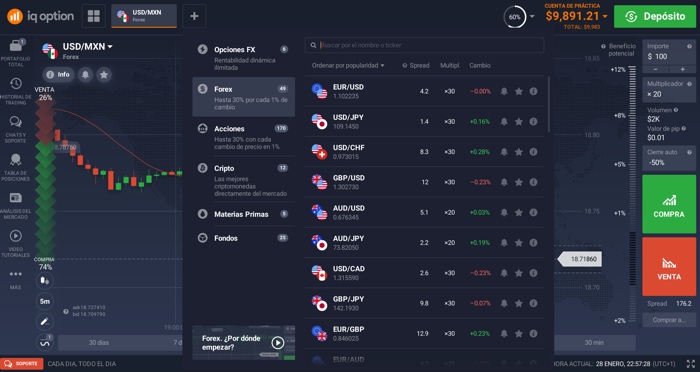This screenshot has width=700, height=372.
Task: Expand the USD/MXN asset dropdown arrow
Action: pos(110,46)
